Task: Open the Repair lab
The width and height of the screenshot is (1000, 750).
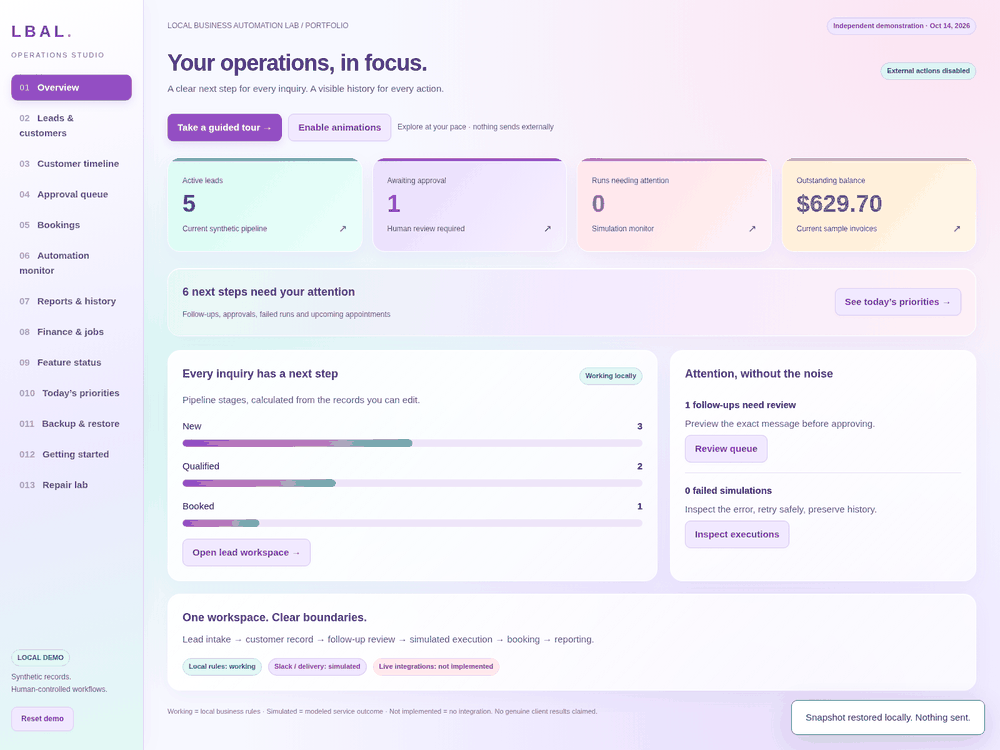Action: 71,485
